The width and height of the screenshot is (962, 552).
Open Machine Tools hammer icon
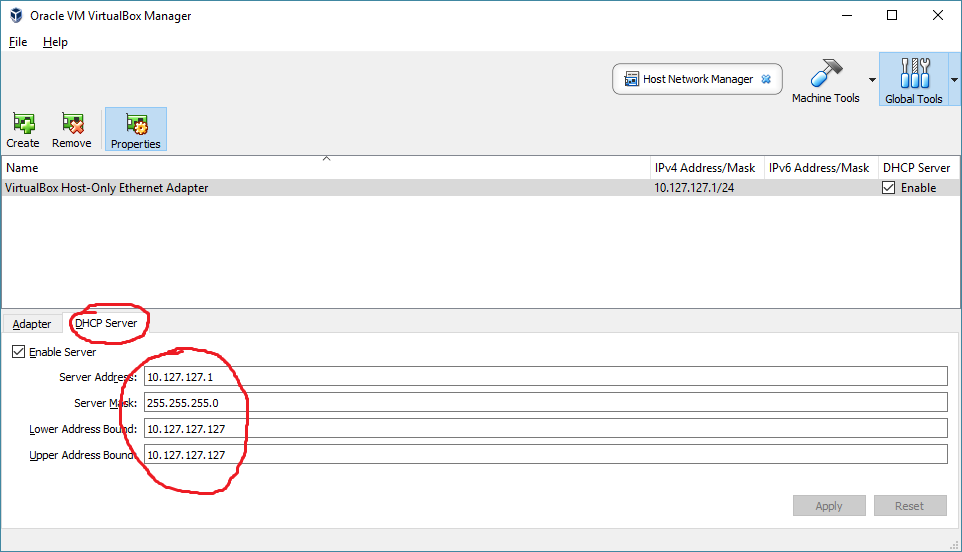(826, 73)
